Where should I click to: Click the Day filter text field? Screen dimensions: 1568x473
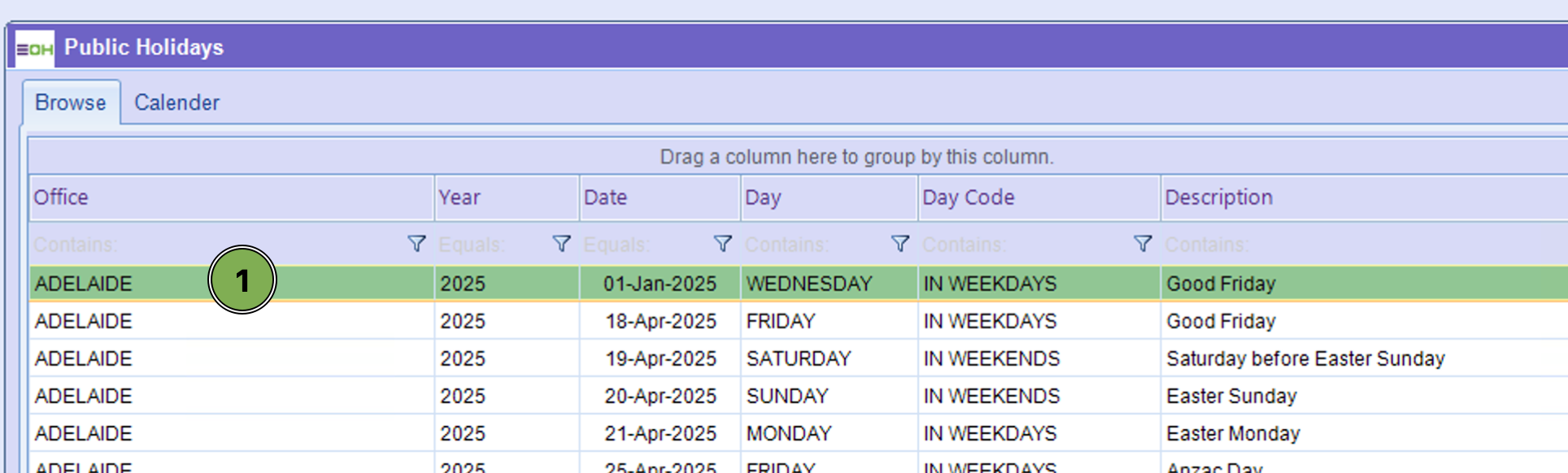click(815, 245)
